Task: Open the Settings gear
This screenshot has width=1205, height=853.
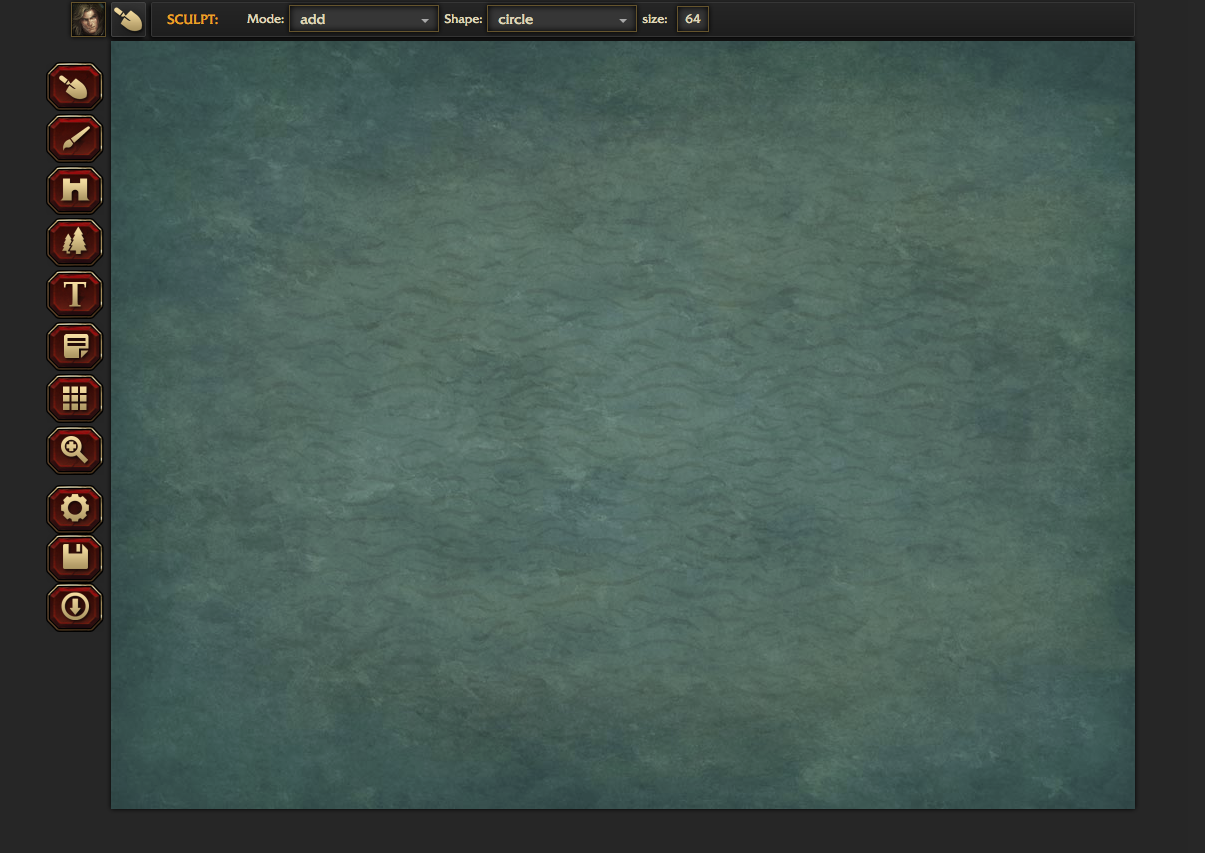Action: pos(75,509)
